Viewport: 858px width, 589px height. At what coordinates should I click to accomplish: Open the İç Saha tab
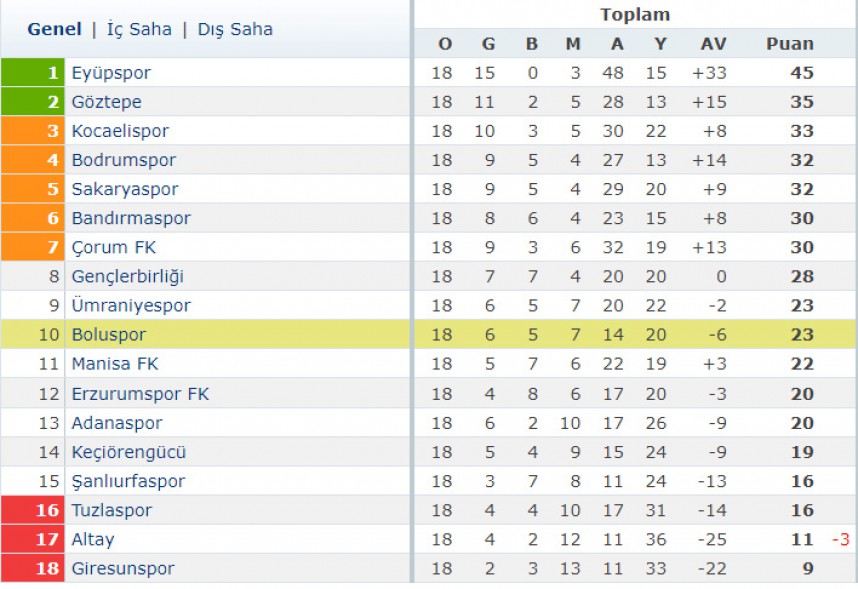[139, 29]
